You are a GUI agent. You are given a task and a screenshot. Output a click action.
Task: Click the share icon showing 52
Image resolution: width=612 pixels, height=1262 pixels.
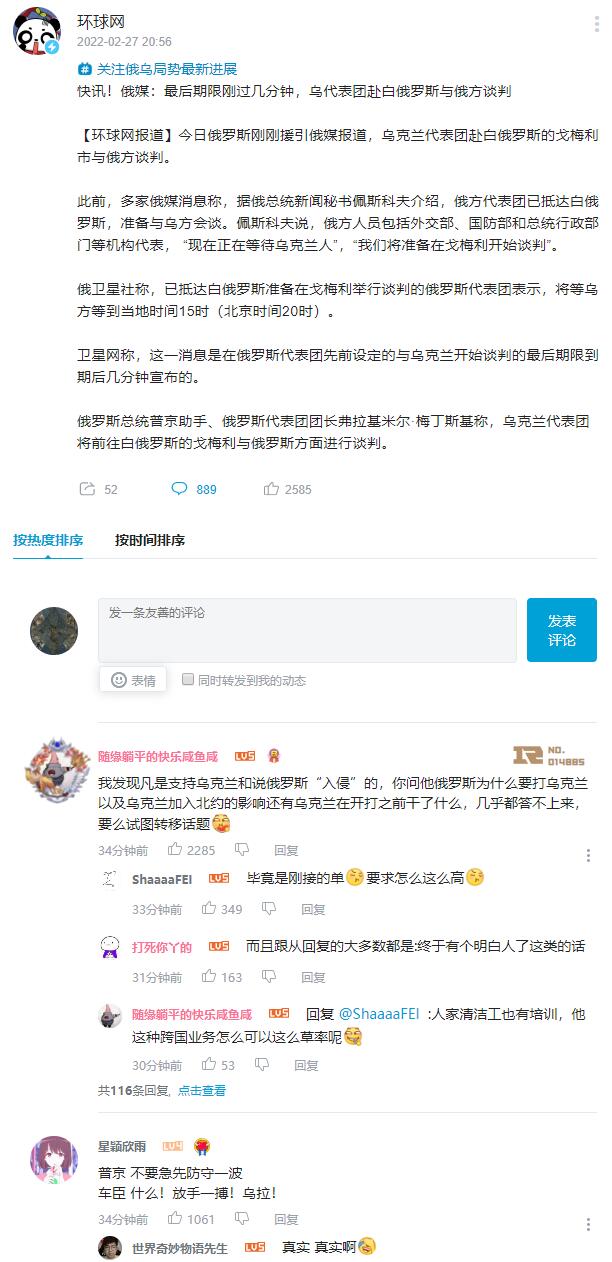(86, 489)
